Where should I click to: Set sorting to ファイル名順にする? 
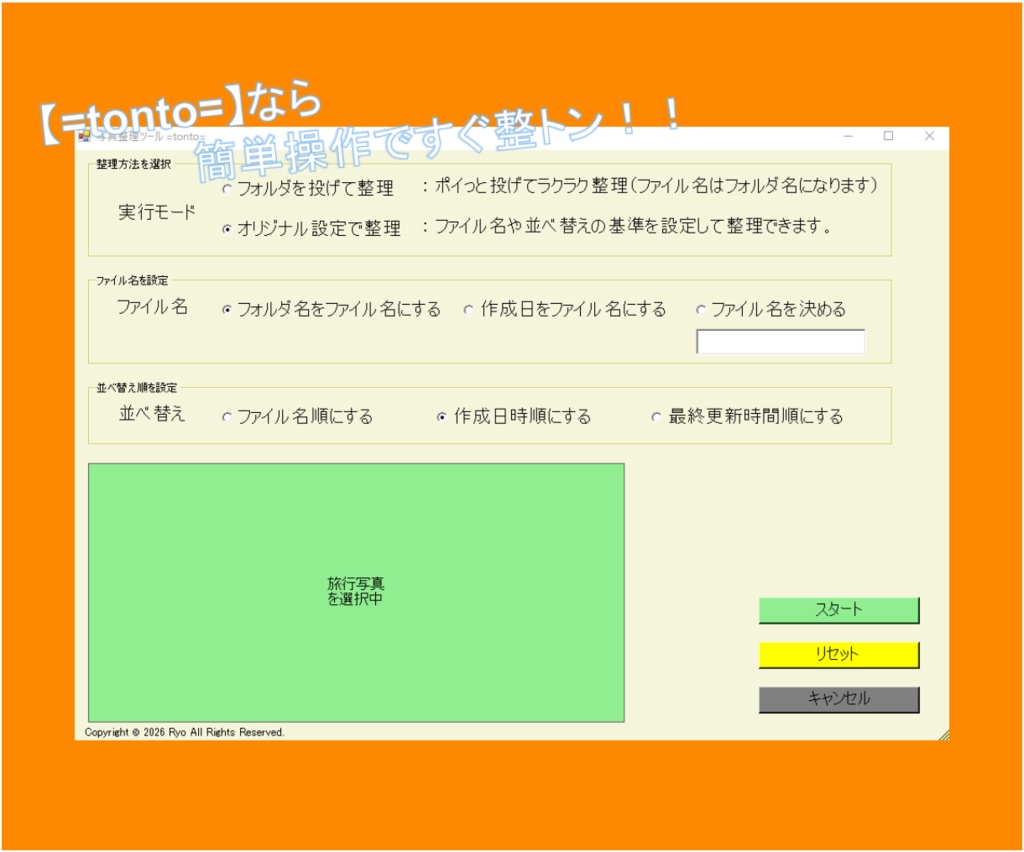coord(228,417)
